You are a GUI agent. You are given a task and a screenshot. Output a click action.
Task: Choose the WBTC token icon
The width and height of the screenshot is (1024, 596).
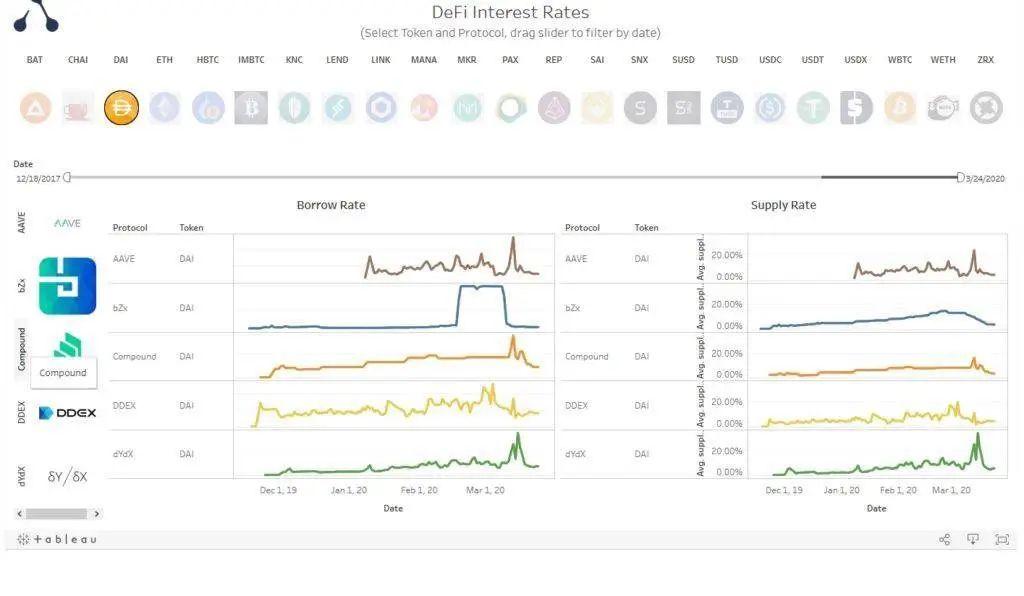tap(899, 108)
